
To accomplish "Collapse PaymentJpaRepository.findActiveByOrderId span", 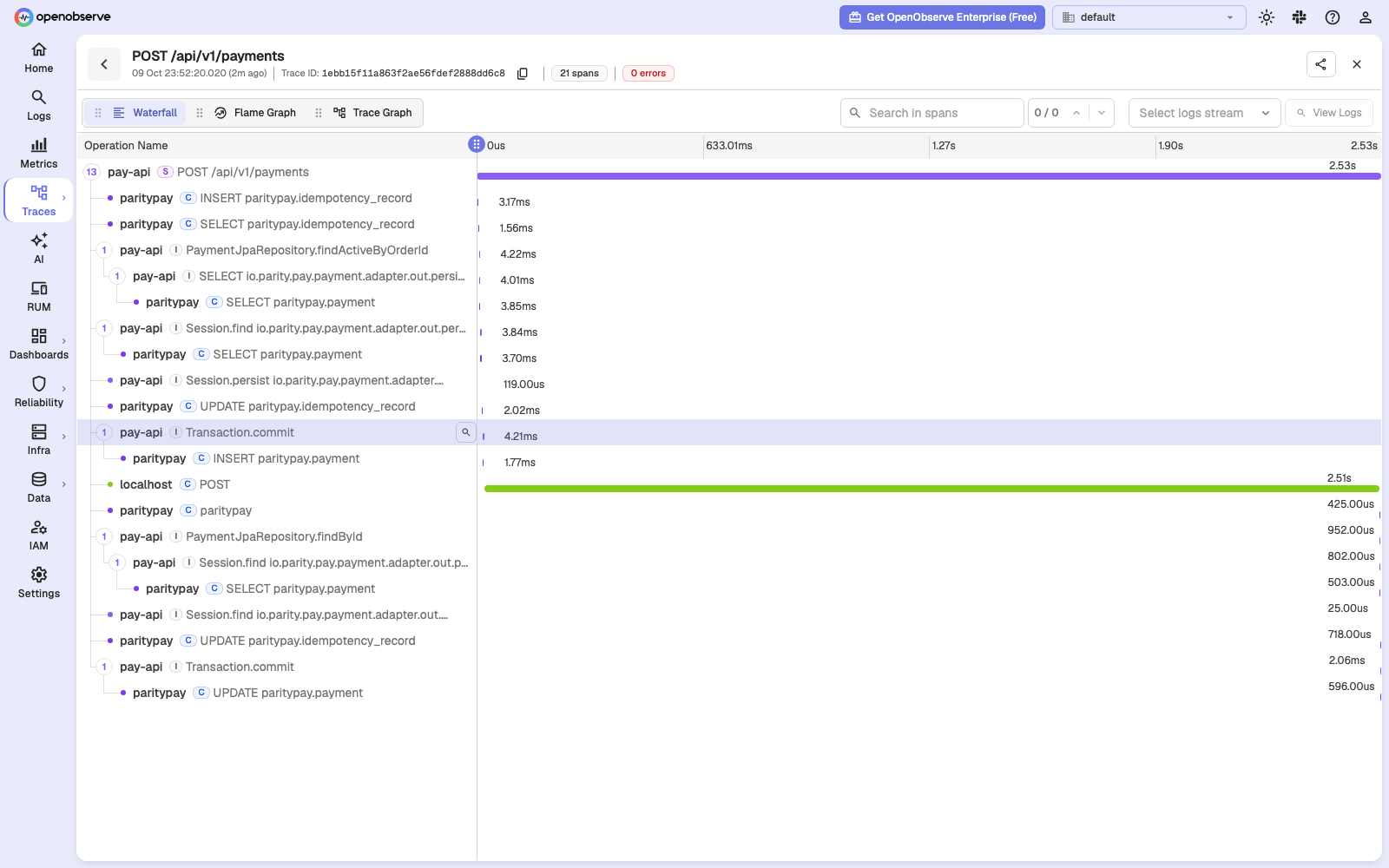I will tap(104, 250).
